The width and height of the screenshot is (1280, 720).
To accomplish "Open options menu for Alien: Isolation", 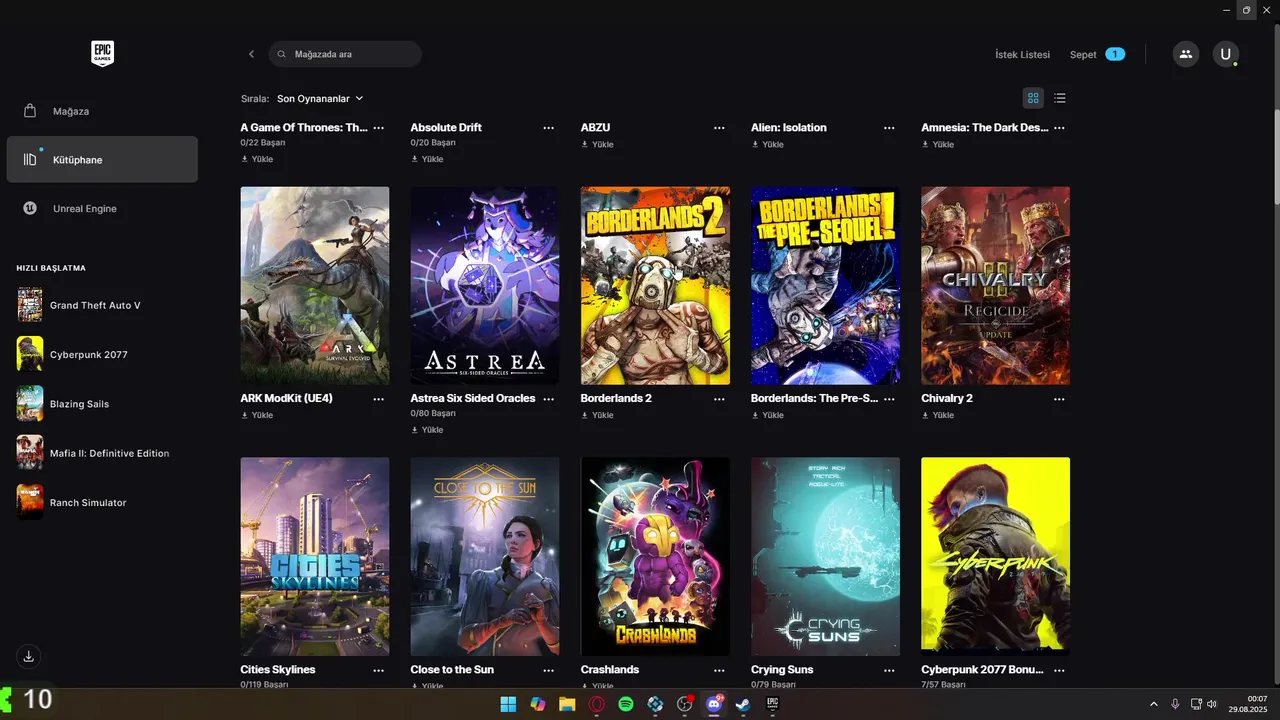I will coord(889,128).
